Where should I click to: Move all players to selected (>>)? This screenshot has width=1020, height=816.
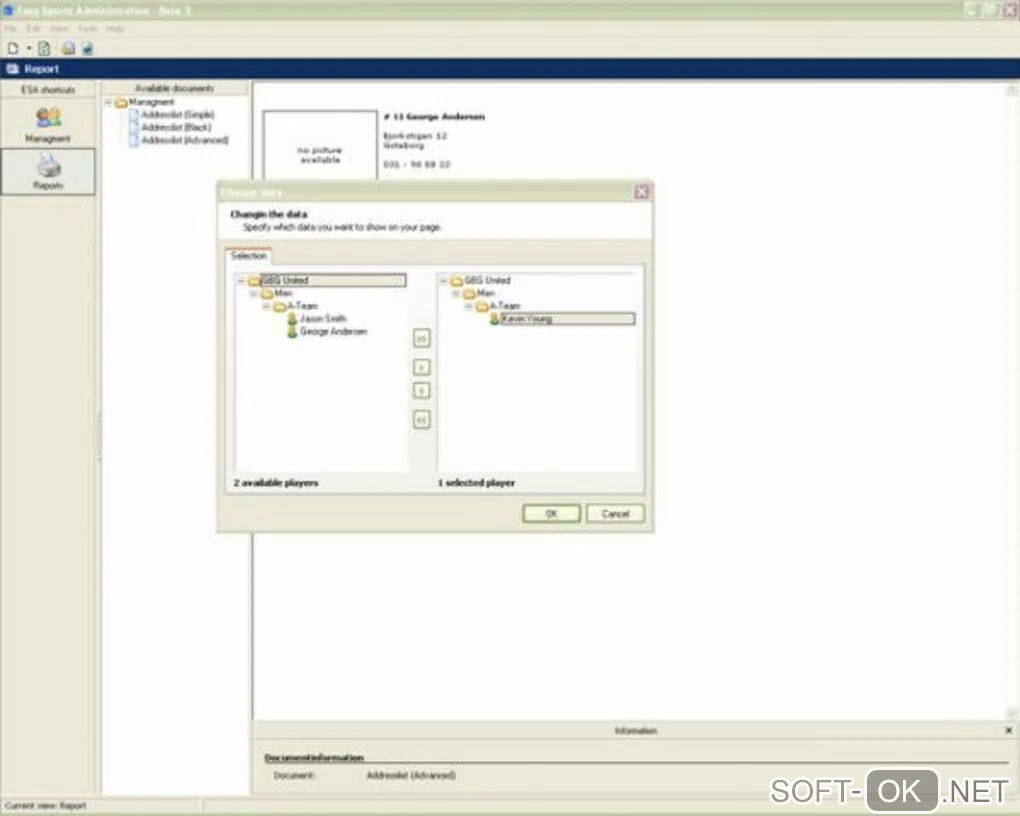(x=422, y=338)
